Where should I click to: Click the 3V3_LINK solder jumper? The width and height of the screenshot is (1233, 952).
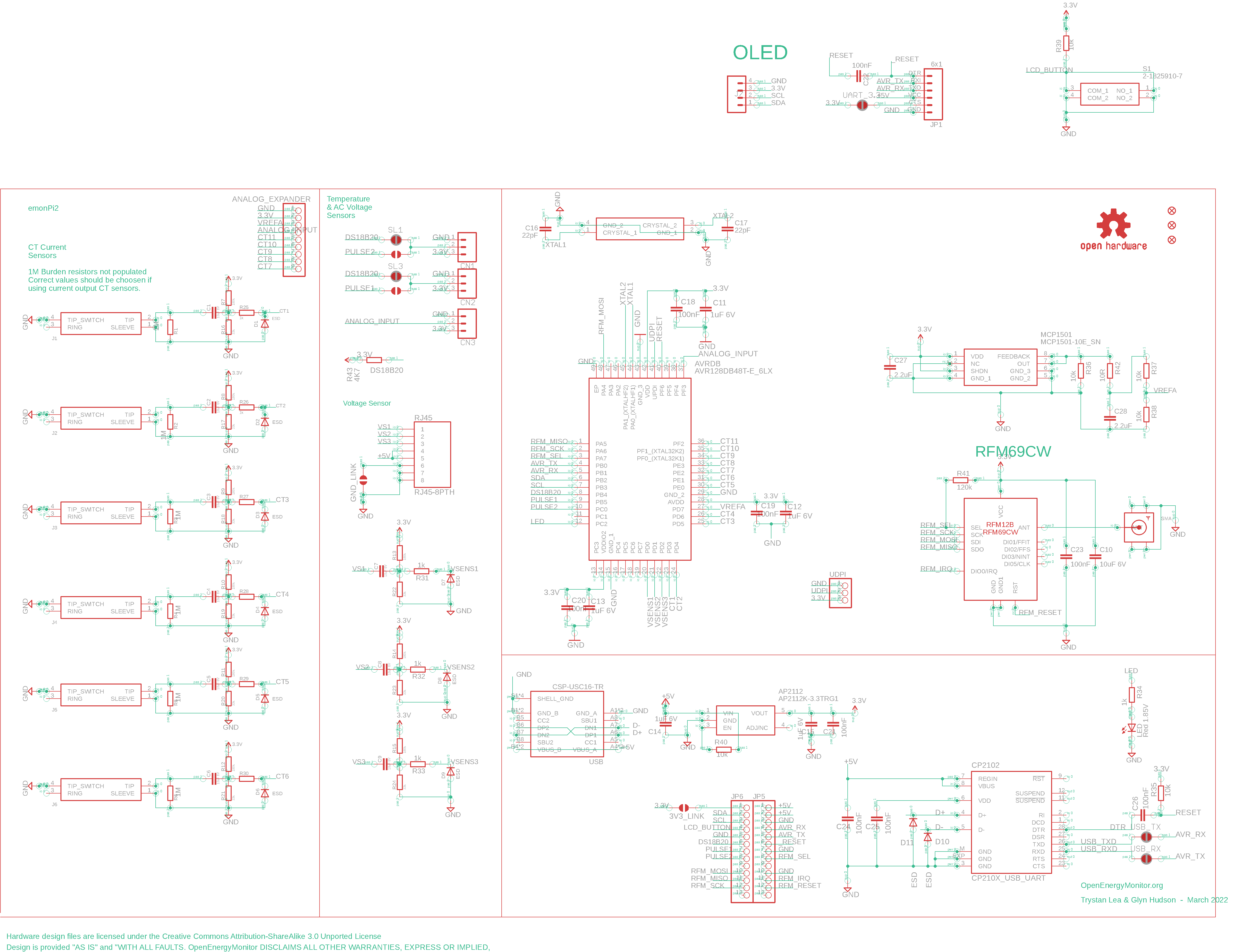[x=684, y=808]
